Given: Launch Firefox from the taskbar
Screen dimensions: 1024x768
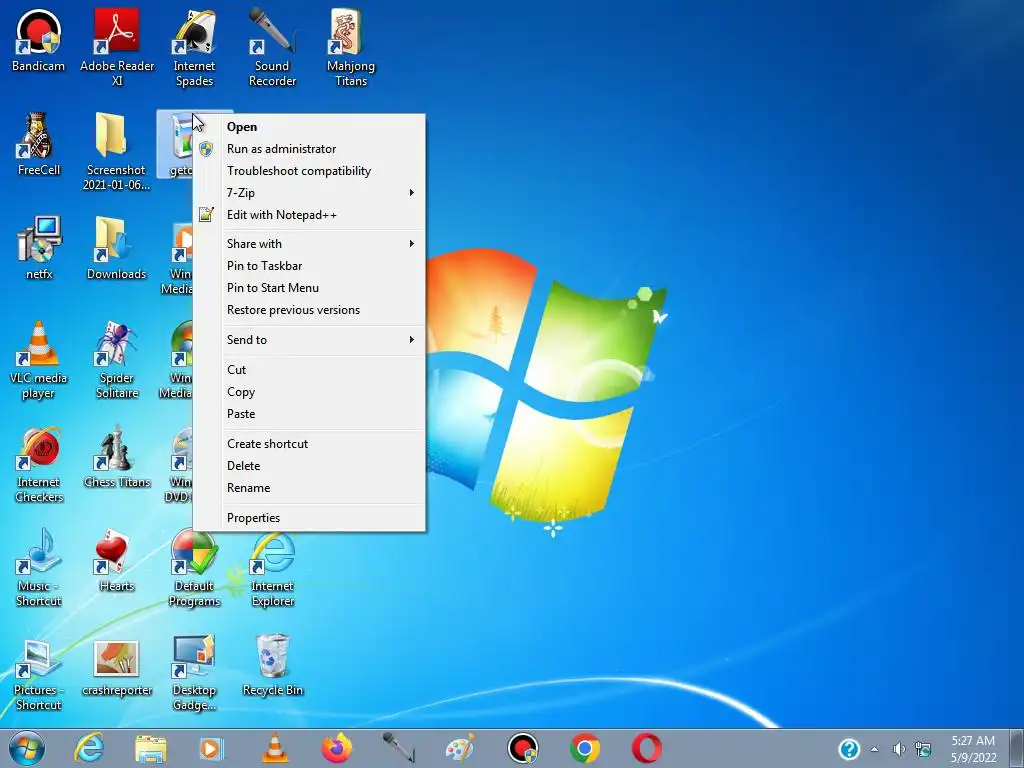Looking at the screenshot, I should coord(336,748).
